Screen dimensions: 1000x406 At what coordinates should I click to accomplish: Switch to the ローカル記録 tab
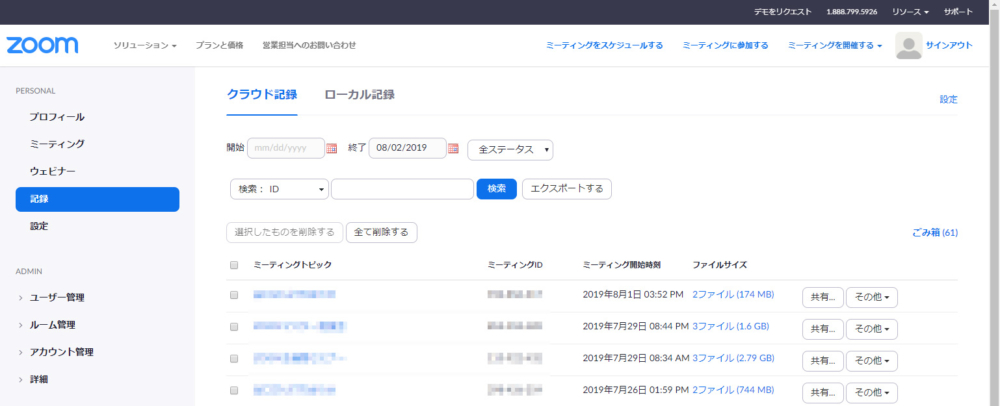click(x=359, y=95)
